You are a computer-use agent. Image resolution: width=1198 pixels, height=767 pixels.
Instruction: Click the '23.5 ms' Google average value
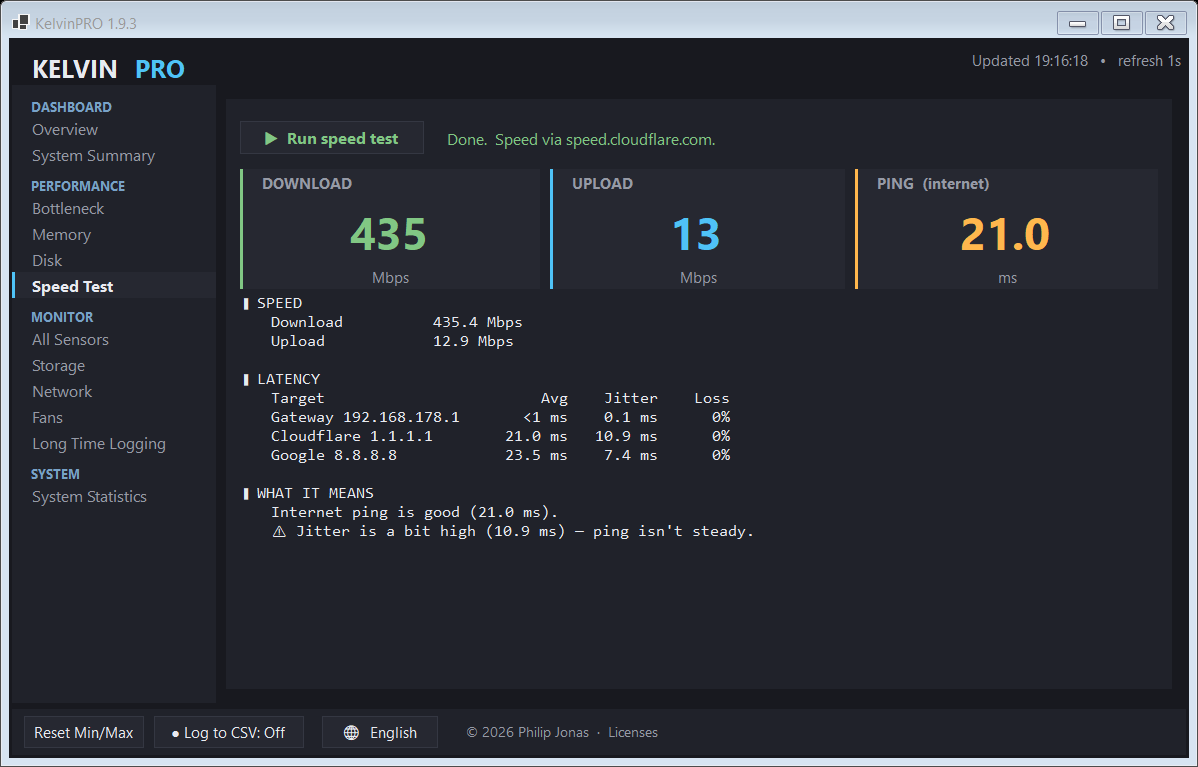[x=536, y=455]
